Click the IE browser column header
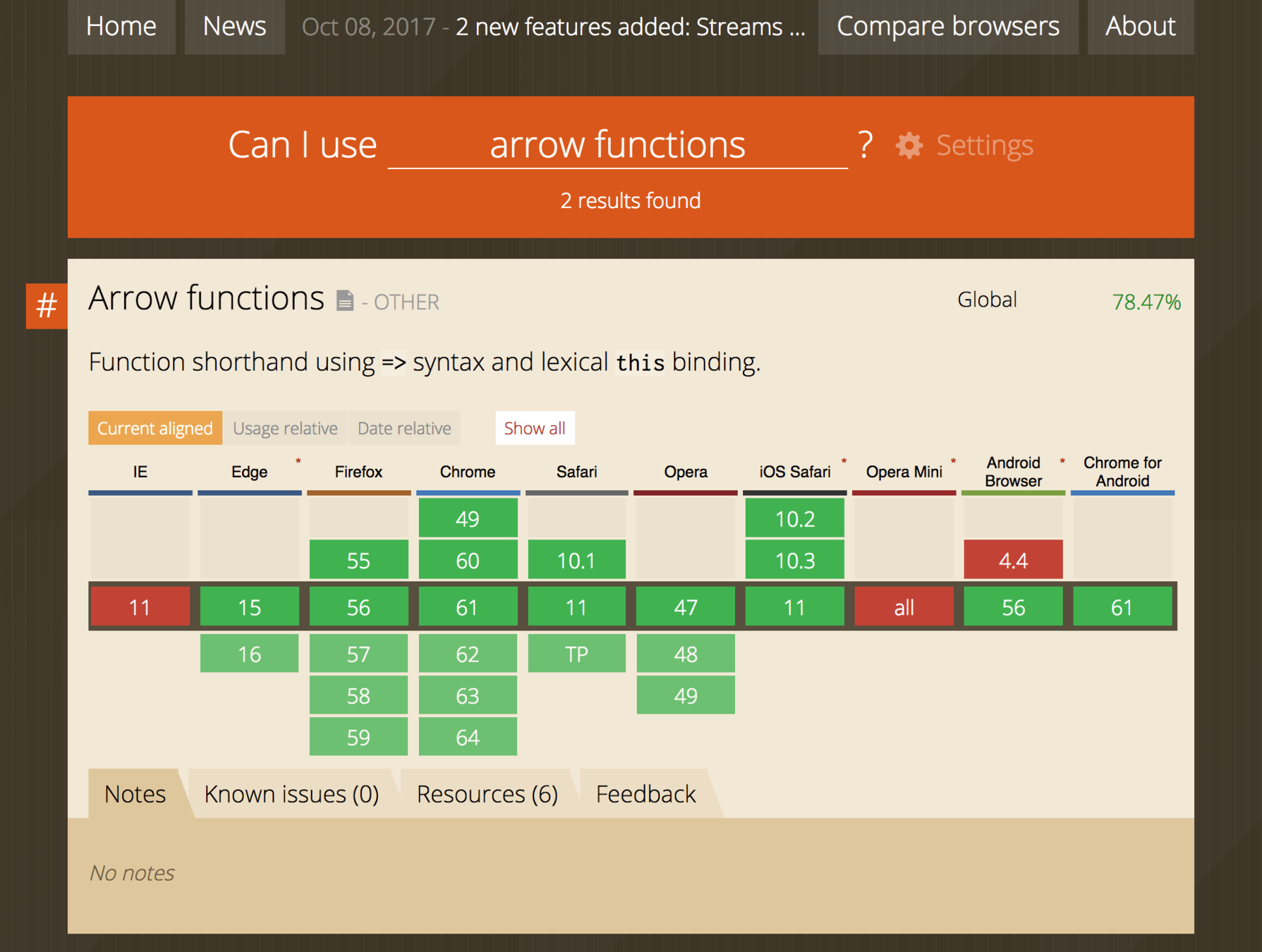The image size is (1262, 952). [140, 472]
